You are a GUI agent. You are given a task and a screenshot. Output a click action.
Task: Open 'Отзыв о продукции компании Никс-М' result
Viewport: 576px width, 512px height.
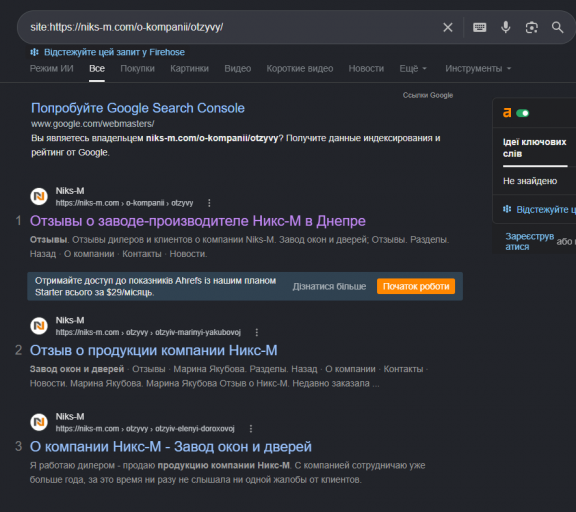(x=154, y=350)
